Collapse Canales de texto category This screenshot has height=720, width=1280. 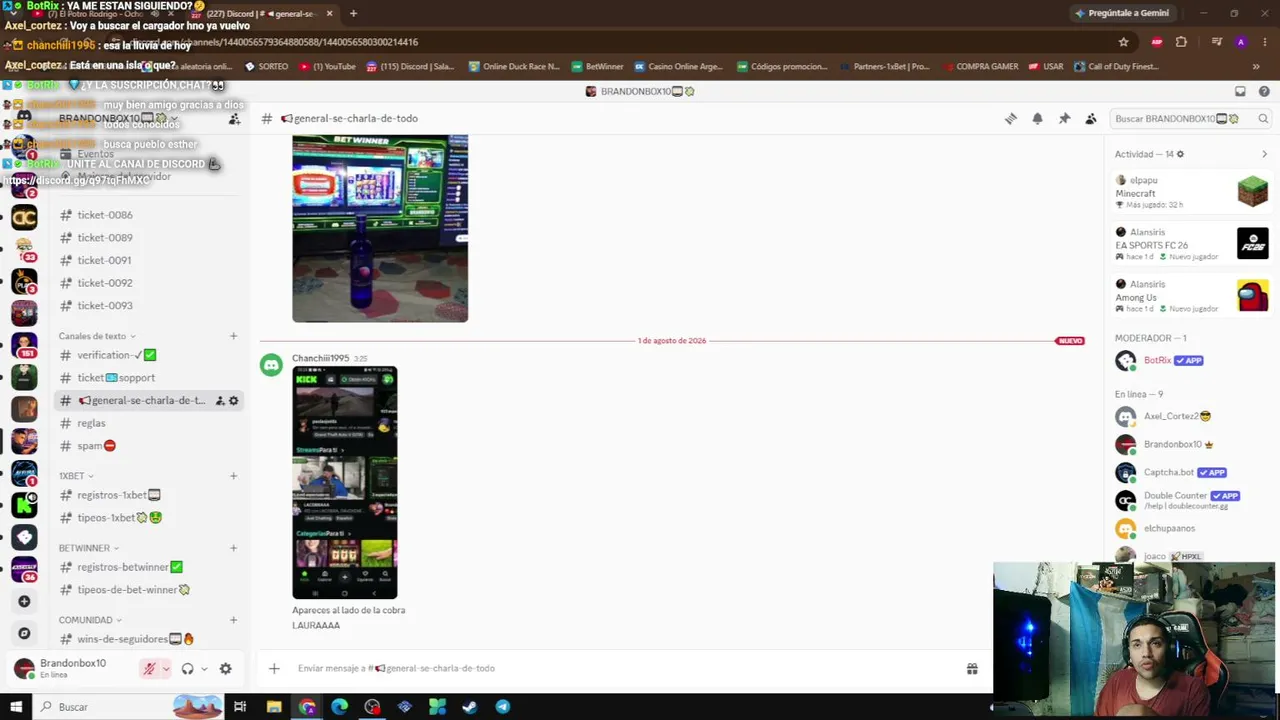[x=97, y=336]
